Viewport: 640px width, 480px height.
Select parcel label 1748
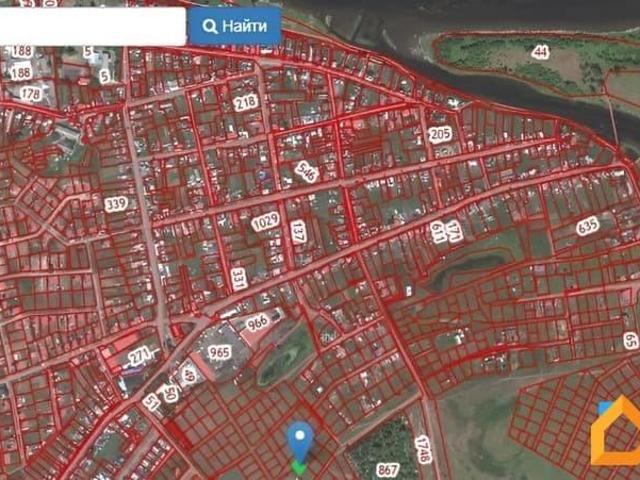423,450
